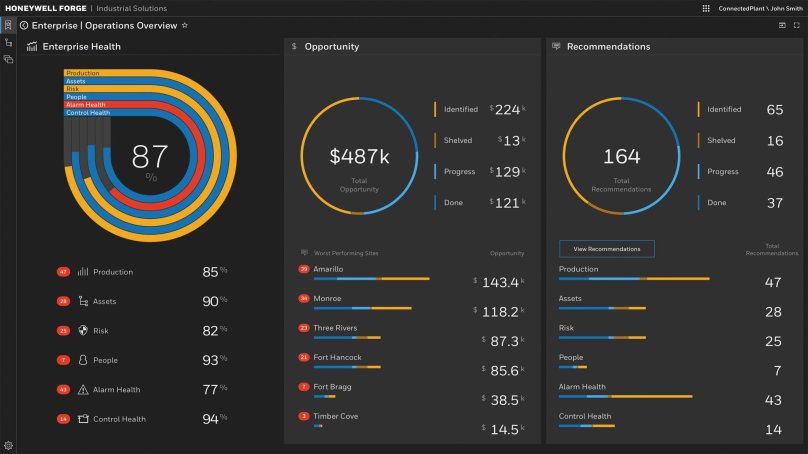Favorite the Operations Overview page star
808x454 pixels.
pos(184,25)
